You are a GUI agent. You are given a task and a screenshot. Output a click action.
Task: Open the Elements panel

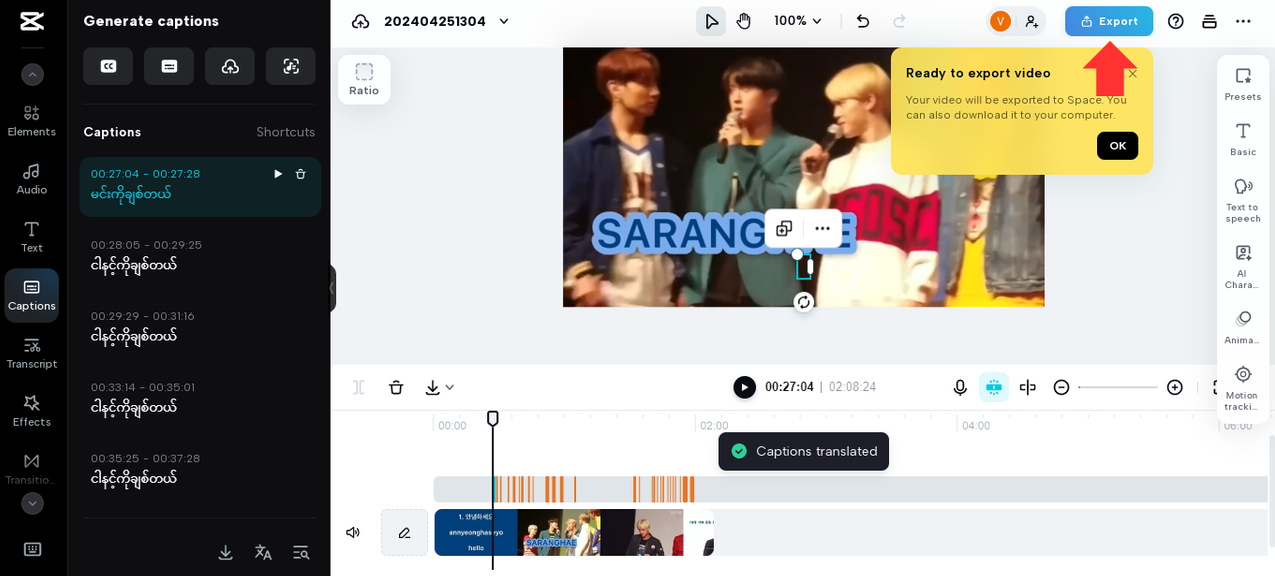click(32, 120)
